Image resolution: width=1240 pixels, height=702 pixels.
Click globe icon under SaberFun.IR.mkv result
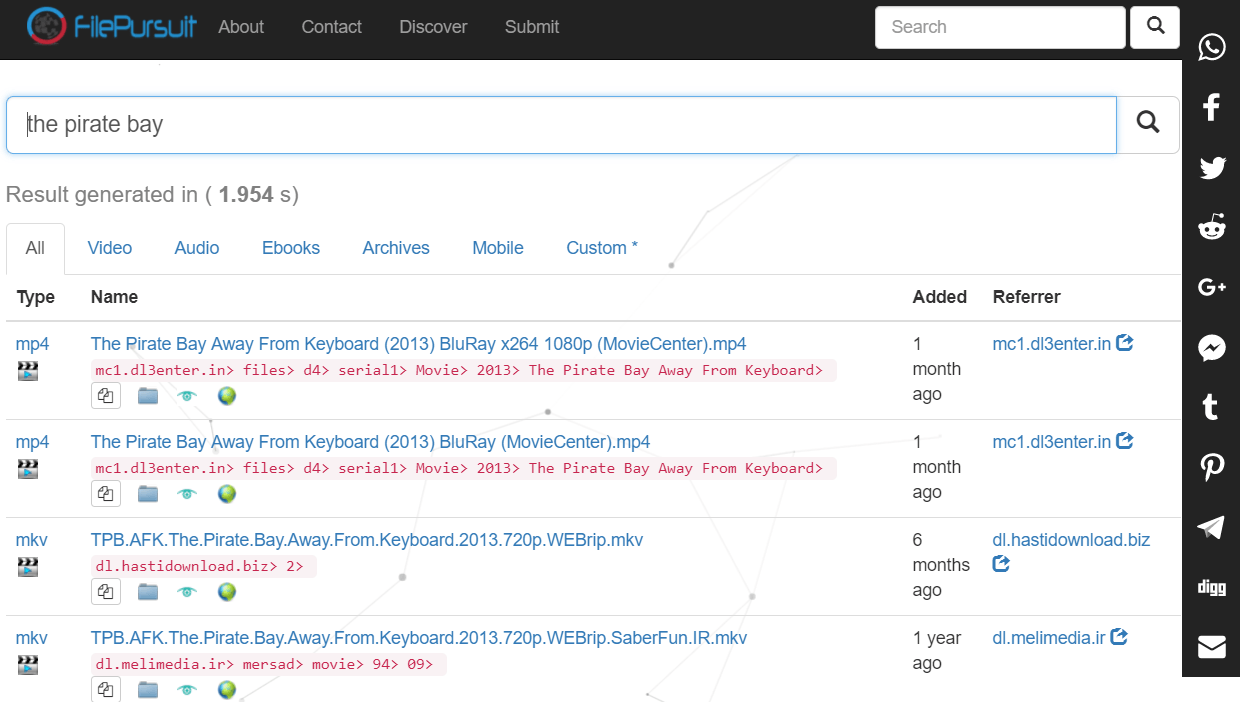point(227,690)
